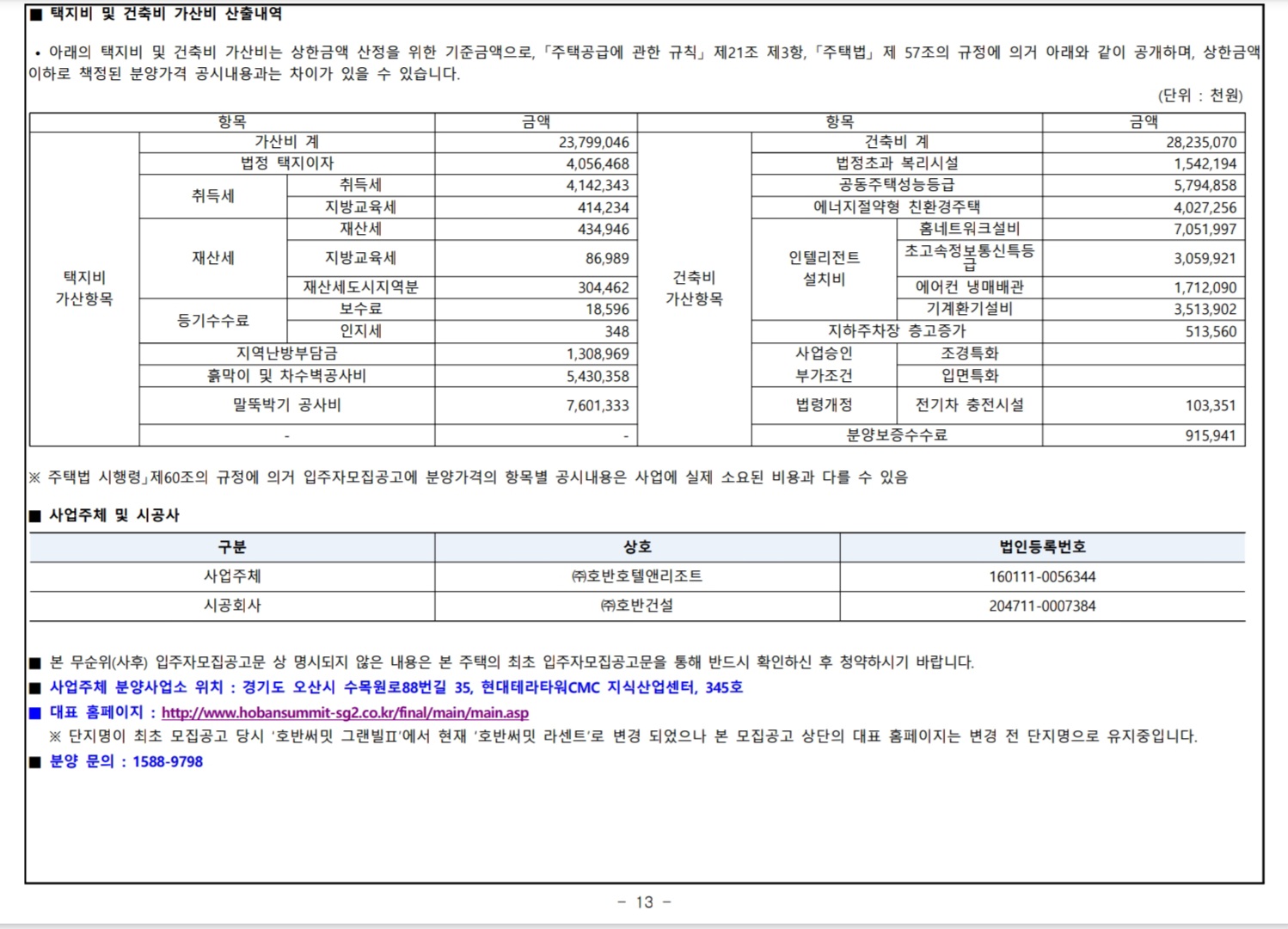
Task: Click registration number 160111-0056344
Action: tap(1042, 576)
